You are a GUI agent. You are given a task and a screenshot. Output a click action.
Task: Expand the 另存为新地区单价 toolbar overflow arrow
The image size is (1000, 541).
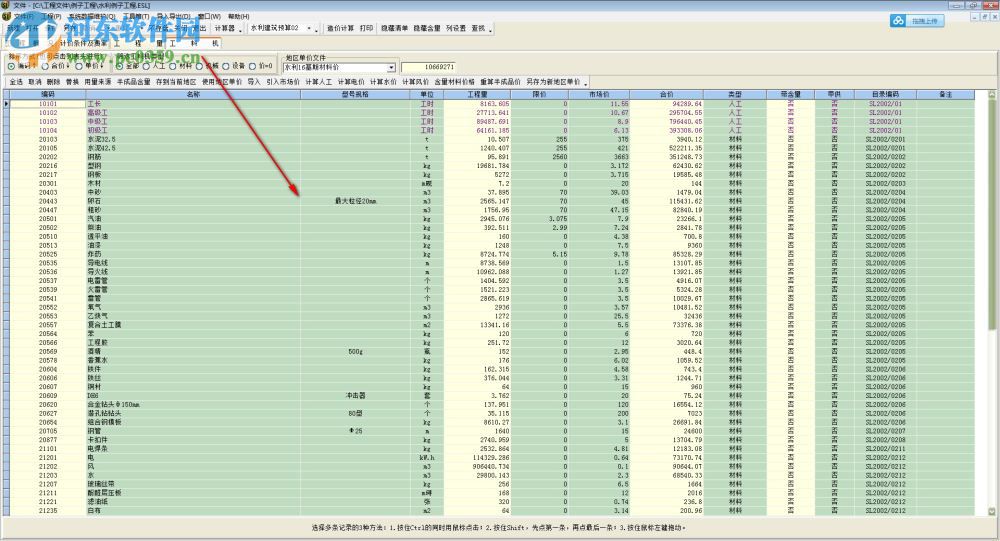pyautogui.click(x=587, y=82)
